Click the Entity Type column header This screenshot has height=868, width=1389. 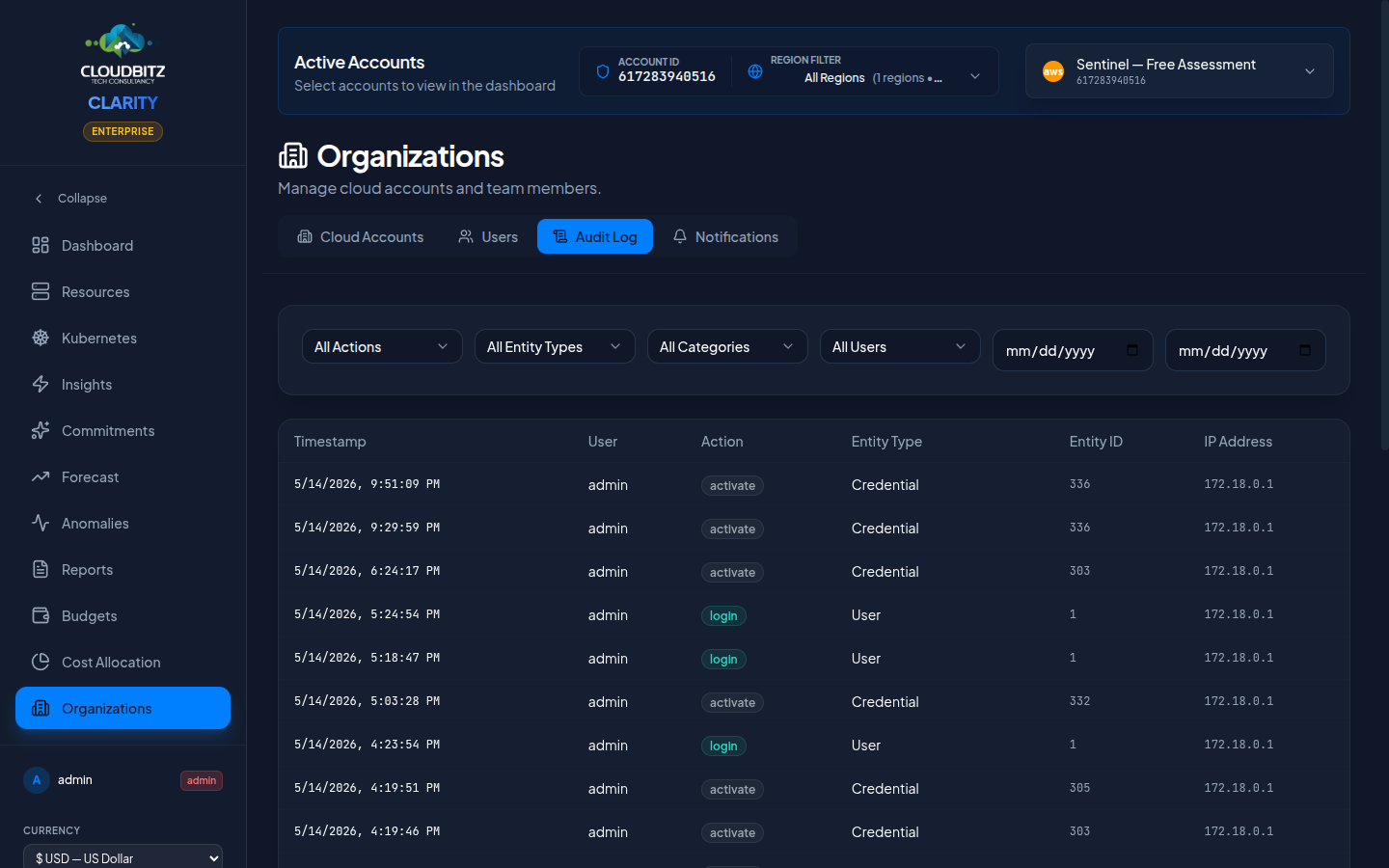886,442
